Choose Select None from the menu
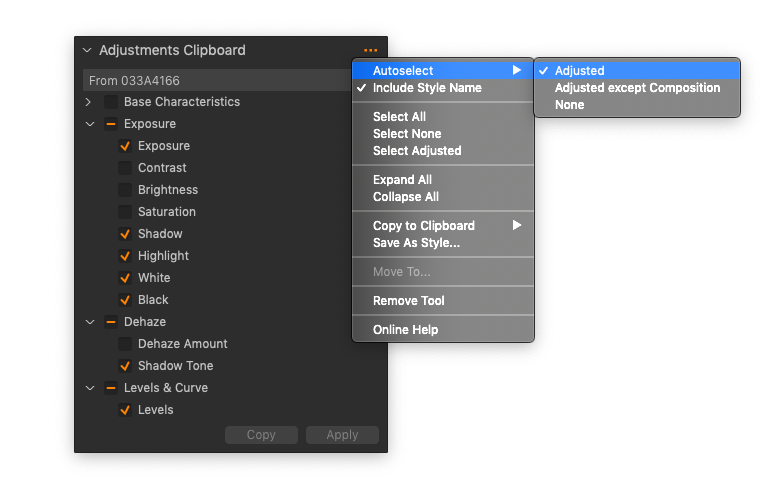This screenshot has width=763, height=484. [x=443, y=134]
